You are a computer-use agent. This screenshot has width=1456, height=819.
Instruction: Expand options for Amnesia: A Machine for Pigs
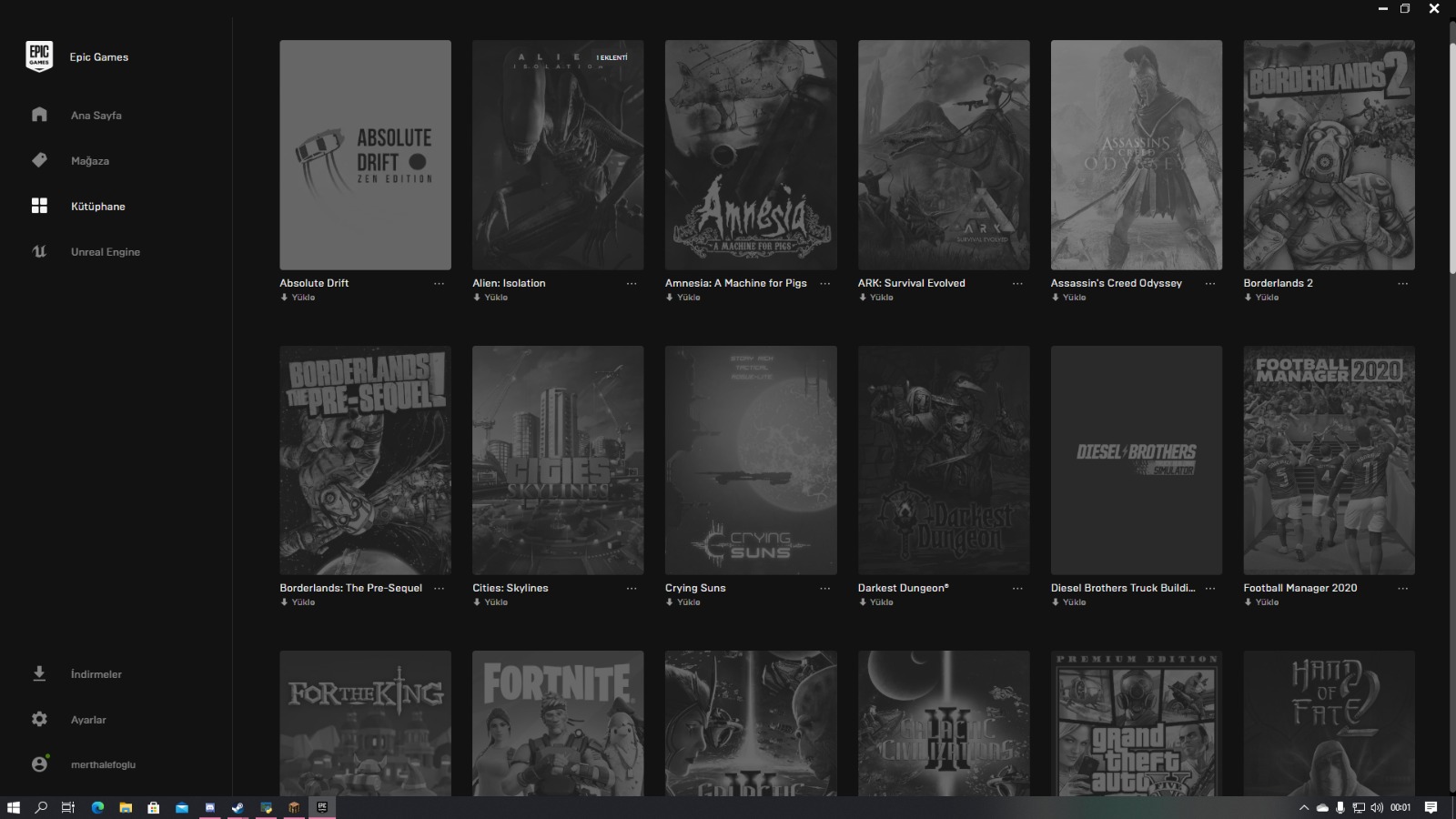[824, 283]
